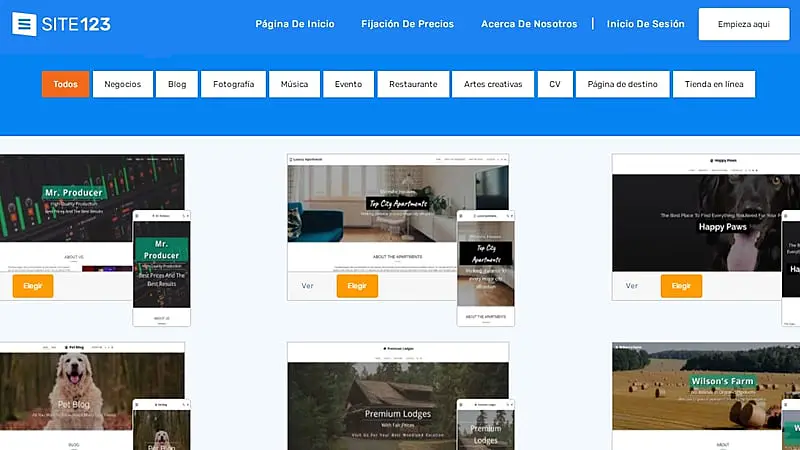Switch to the Negocios category tab
The height and width of the screenshot is (450, 800).
[x=123, y=84]
